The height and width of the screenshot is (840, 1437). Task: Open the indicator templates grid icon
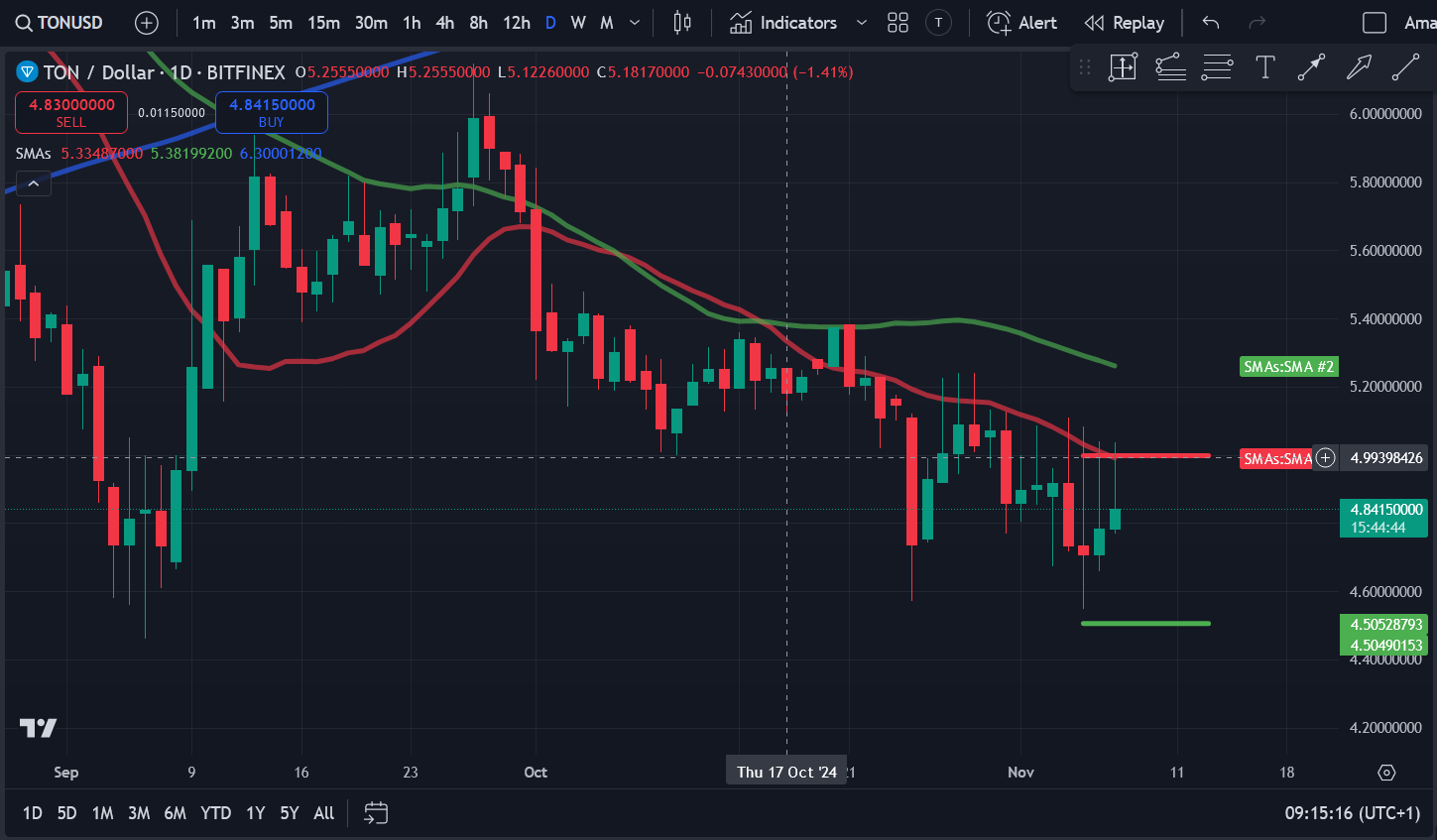coord(898,23)
